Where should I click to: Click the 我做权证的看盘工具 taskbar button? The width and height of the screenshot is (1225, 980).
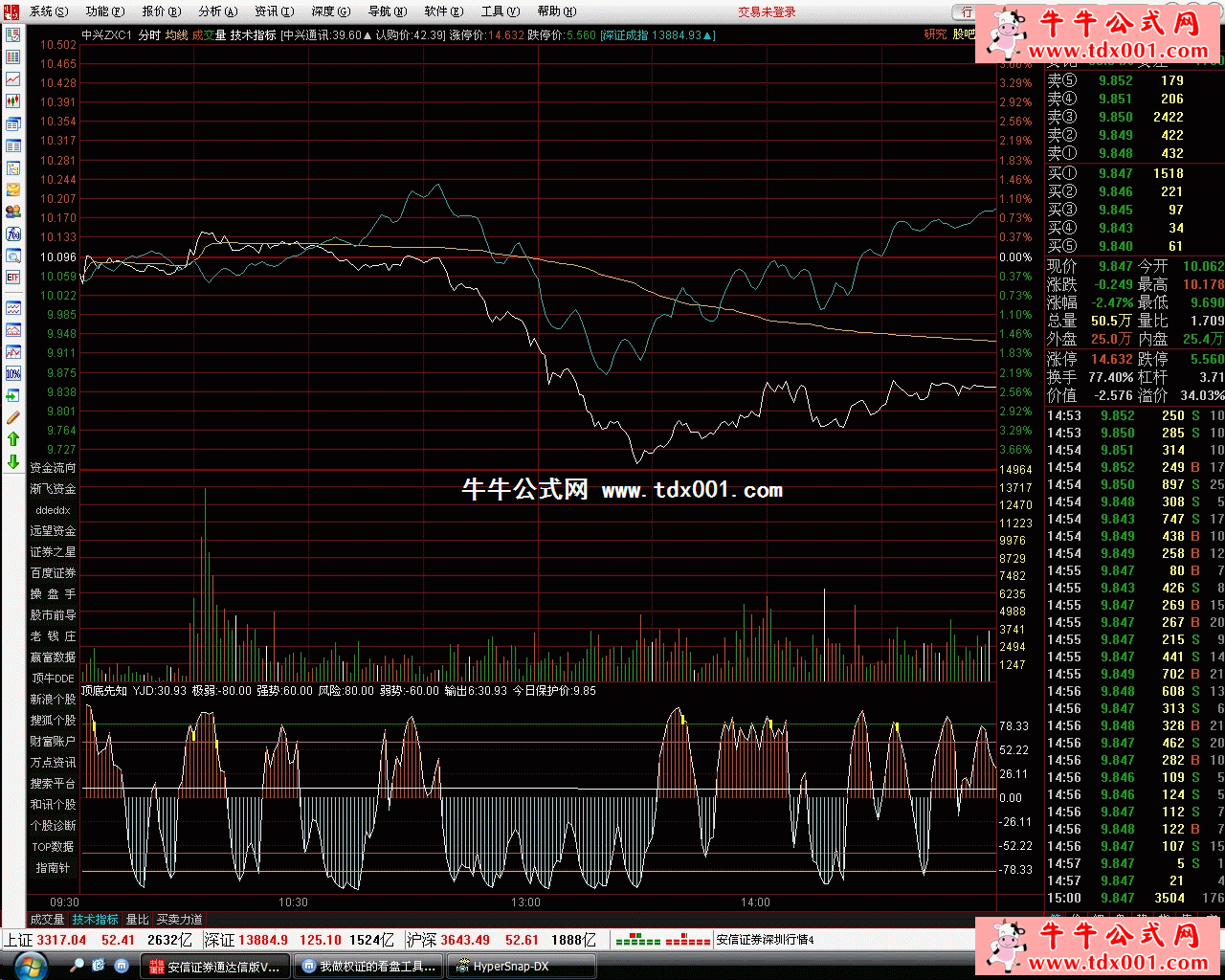coord(370,967)
